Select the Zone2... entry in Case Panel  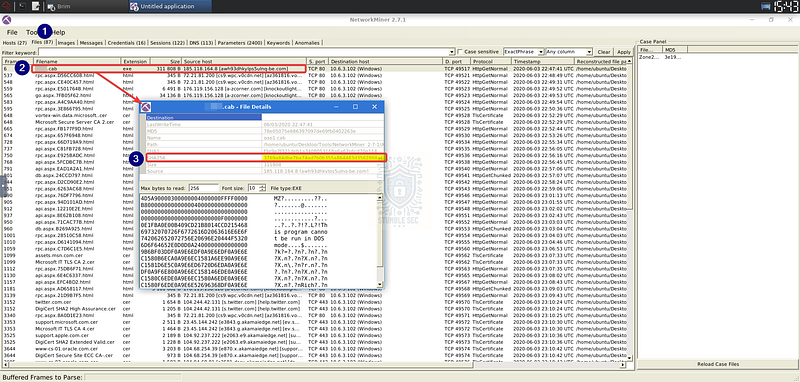tap(650, 57)
